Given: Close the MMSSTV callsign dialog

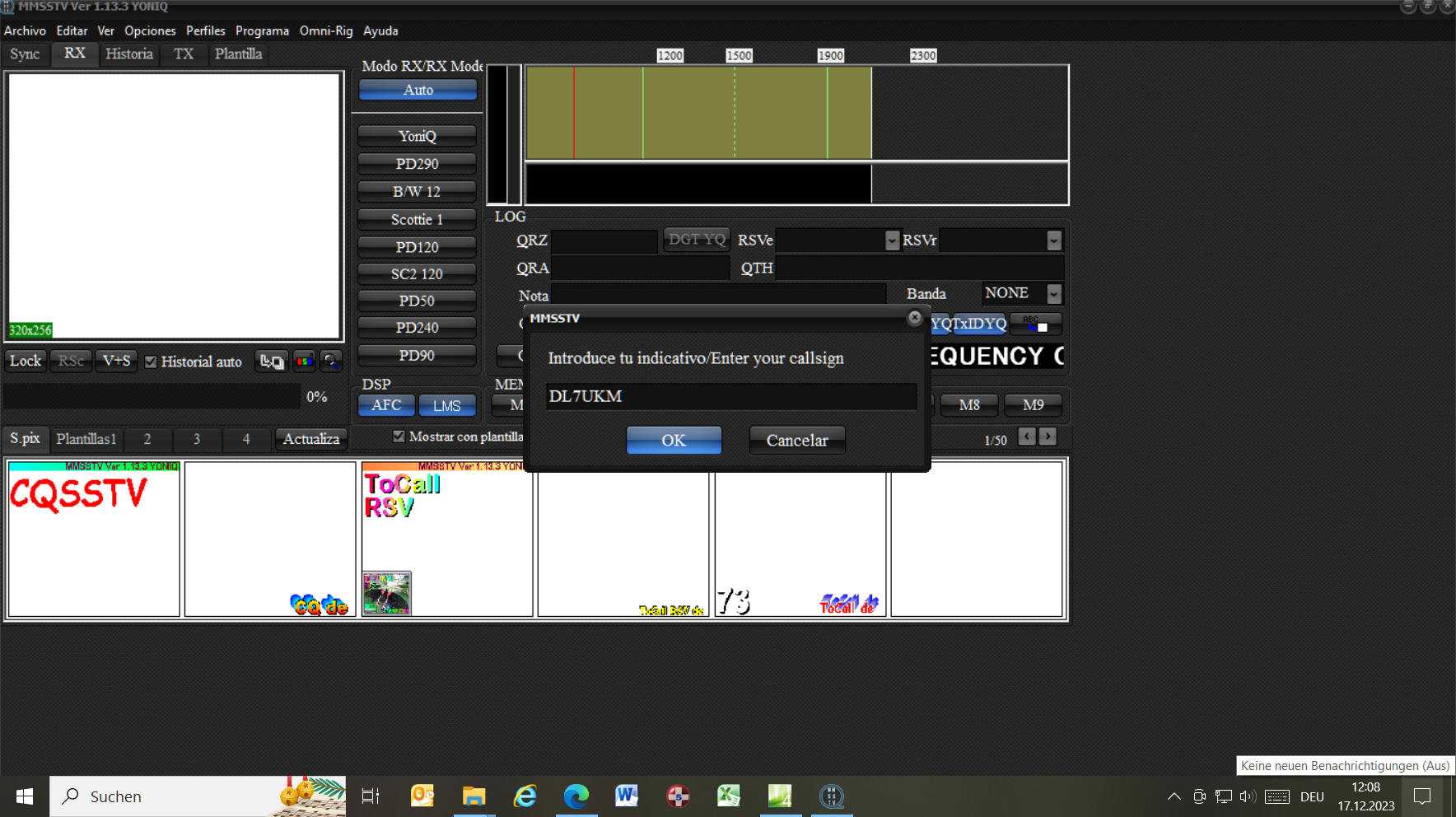Looking at the screenshot, I should point(914,318).
